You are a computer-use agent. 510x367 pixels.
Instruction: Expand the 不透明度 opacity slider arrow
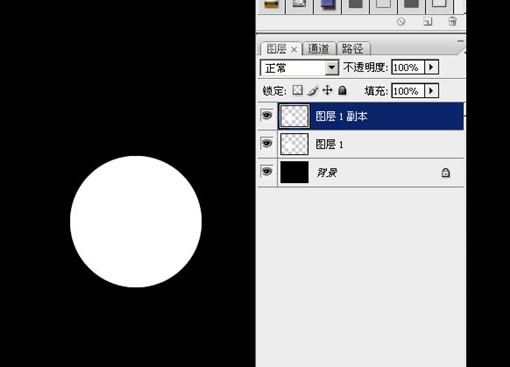click(431, 67)
